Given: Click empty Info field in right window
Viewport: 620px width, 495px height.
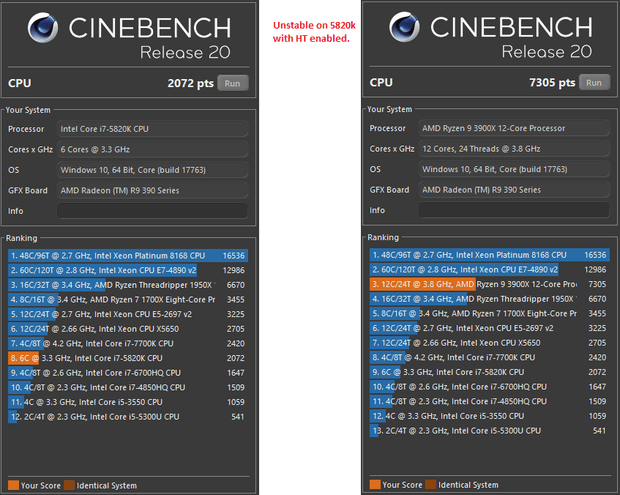Looking at the screenshot, I should [x=514, y=210].
